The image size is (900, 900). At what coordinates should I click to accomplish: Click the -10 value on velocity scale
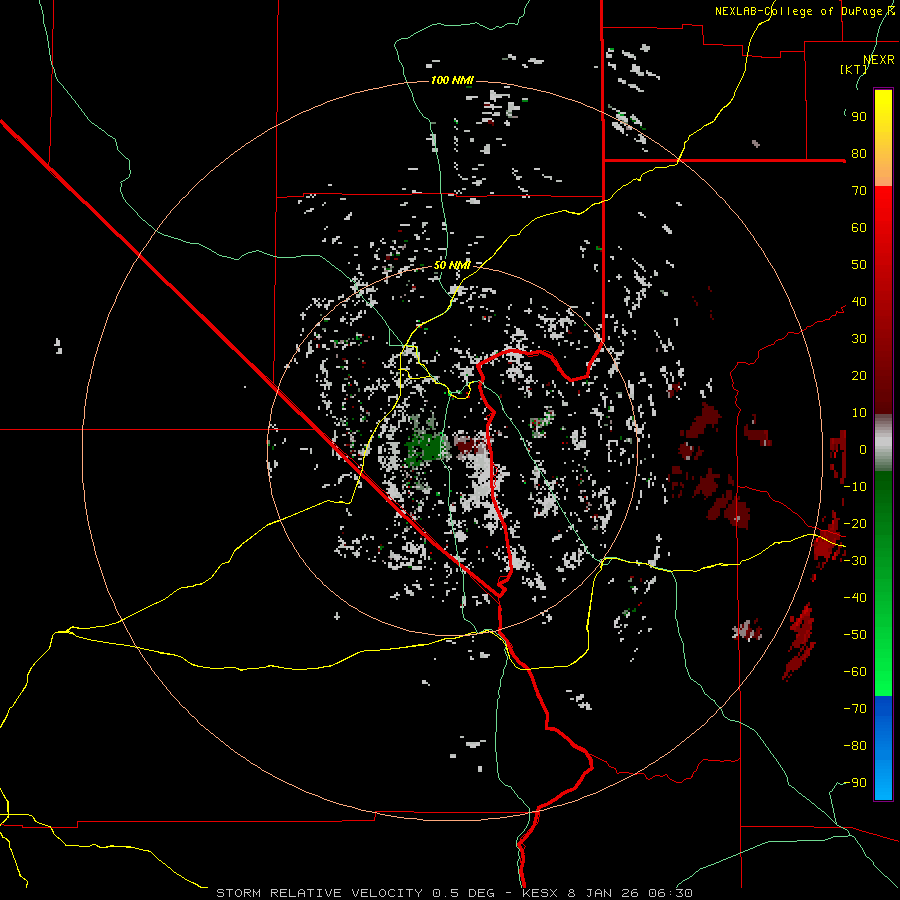(855, 487)
